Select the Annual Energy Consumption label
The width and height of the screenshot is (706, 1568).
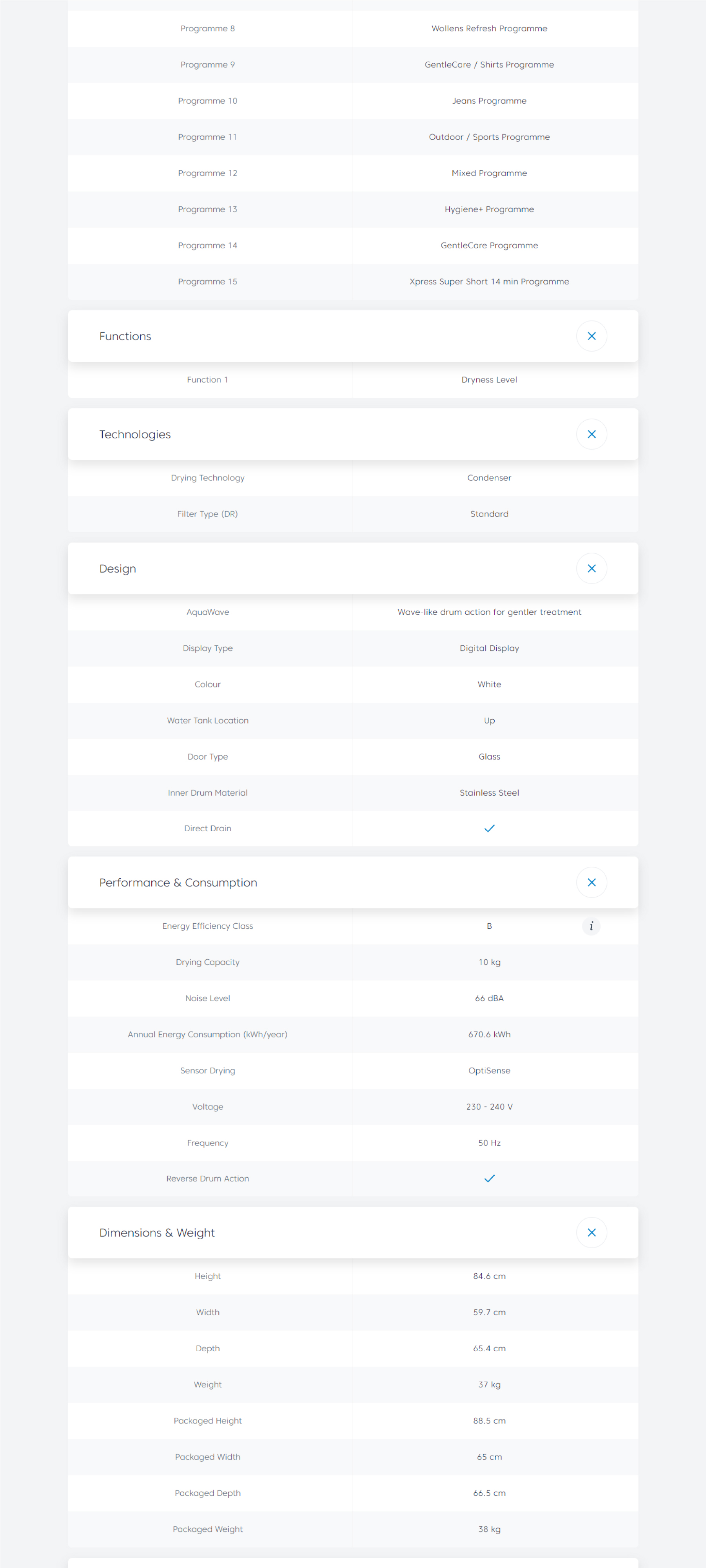point(207,1035)
